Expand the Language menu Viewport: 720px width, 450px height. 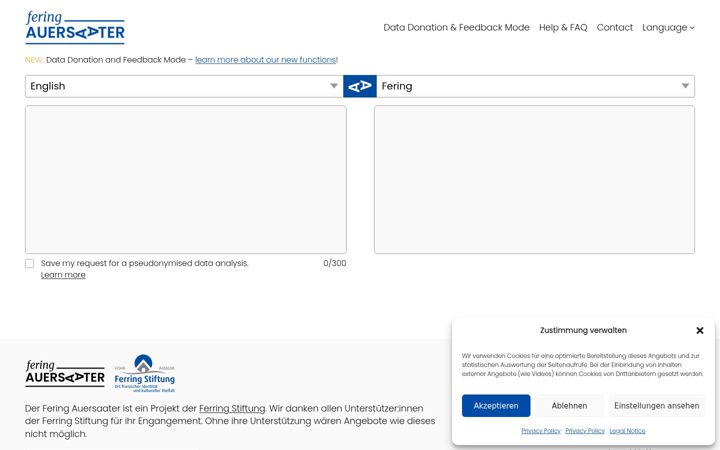(668, 28)
